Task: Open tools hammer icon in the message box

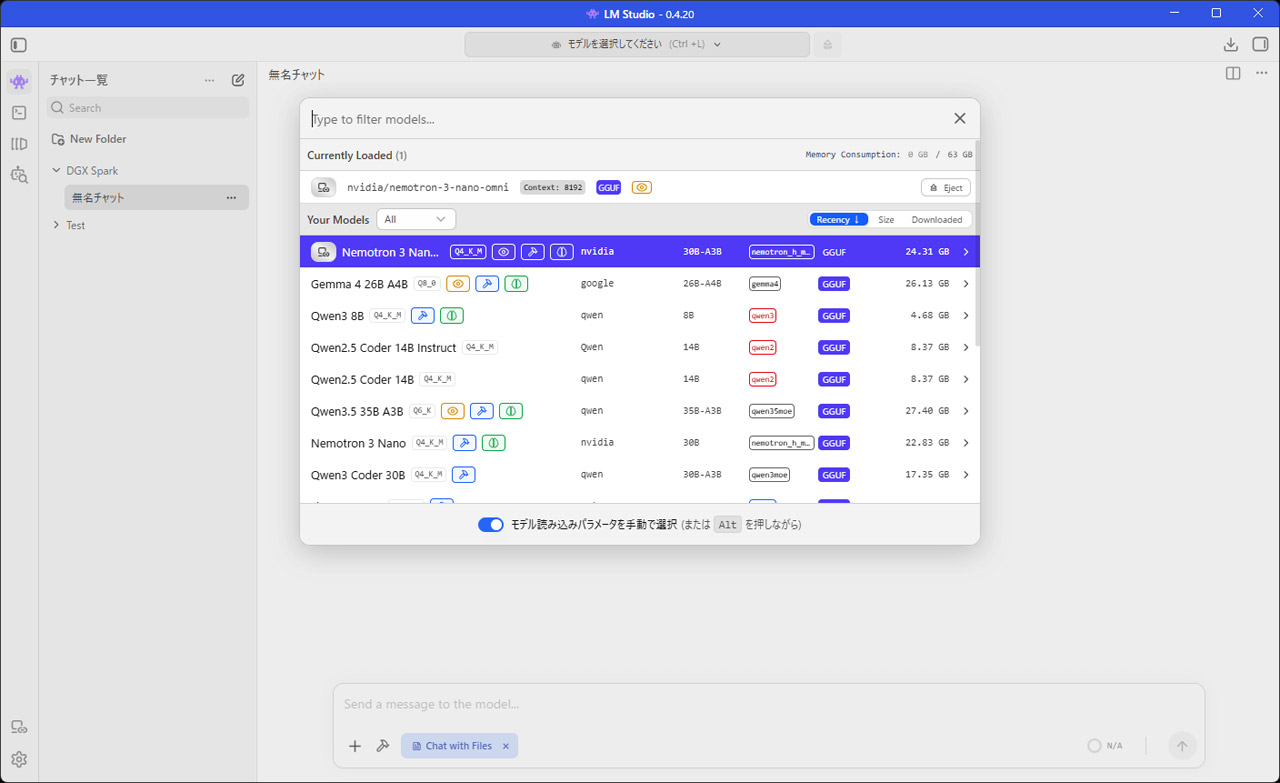Action: [382, 746]
